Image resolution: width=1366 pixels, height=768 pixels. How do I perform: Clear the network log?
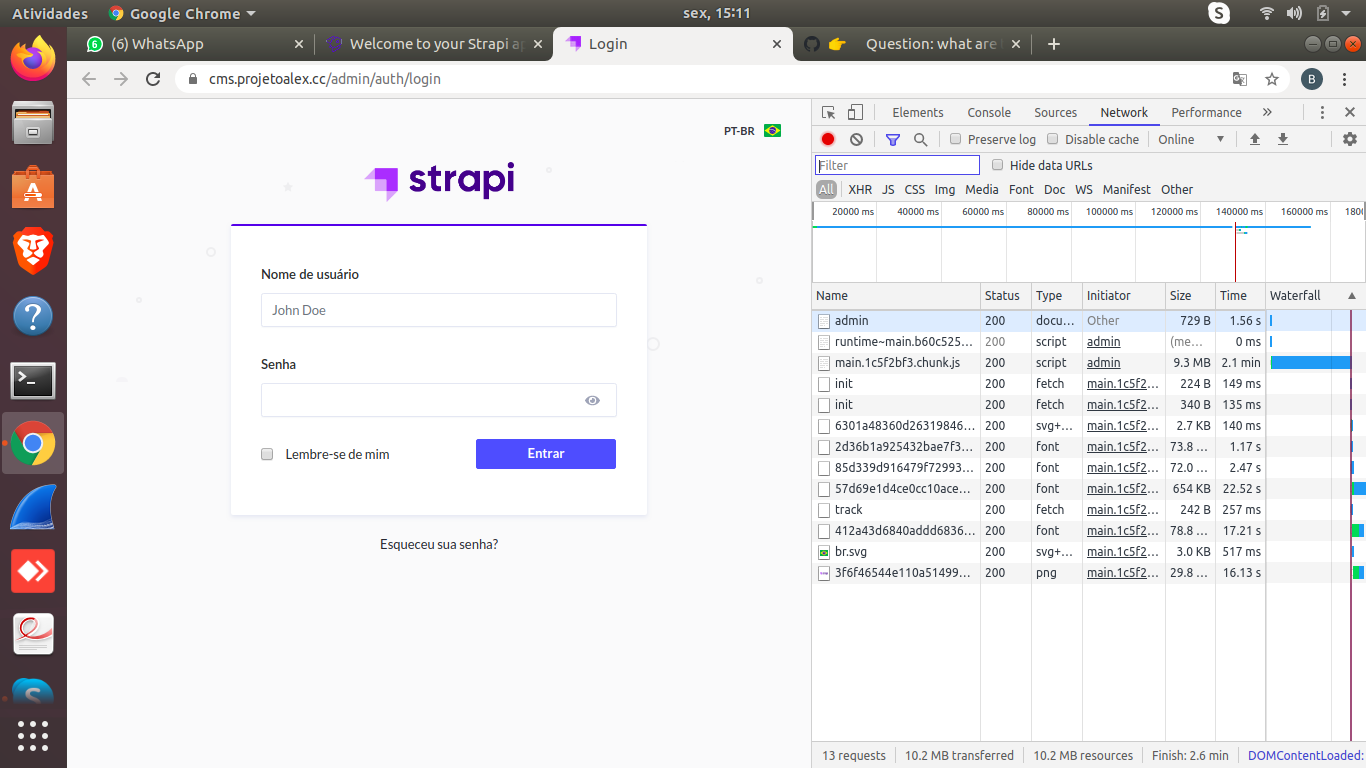point(856,139)
